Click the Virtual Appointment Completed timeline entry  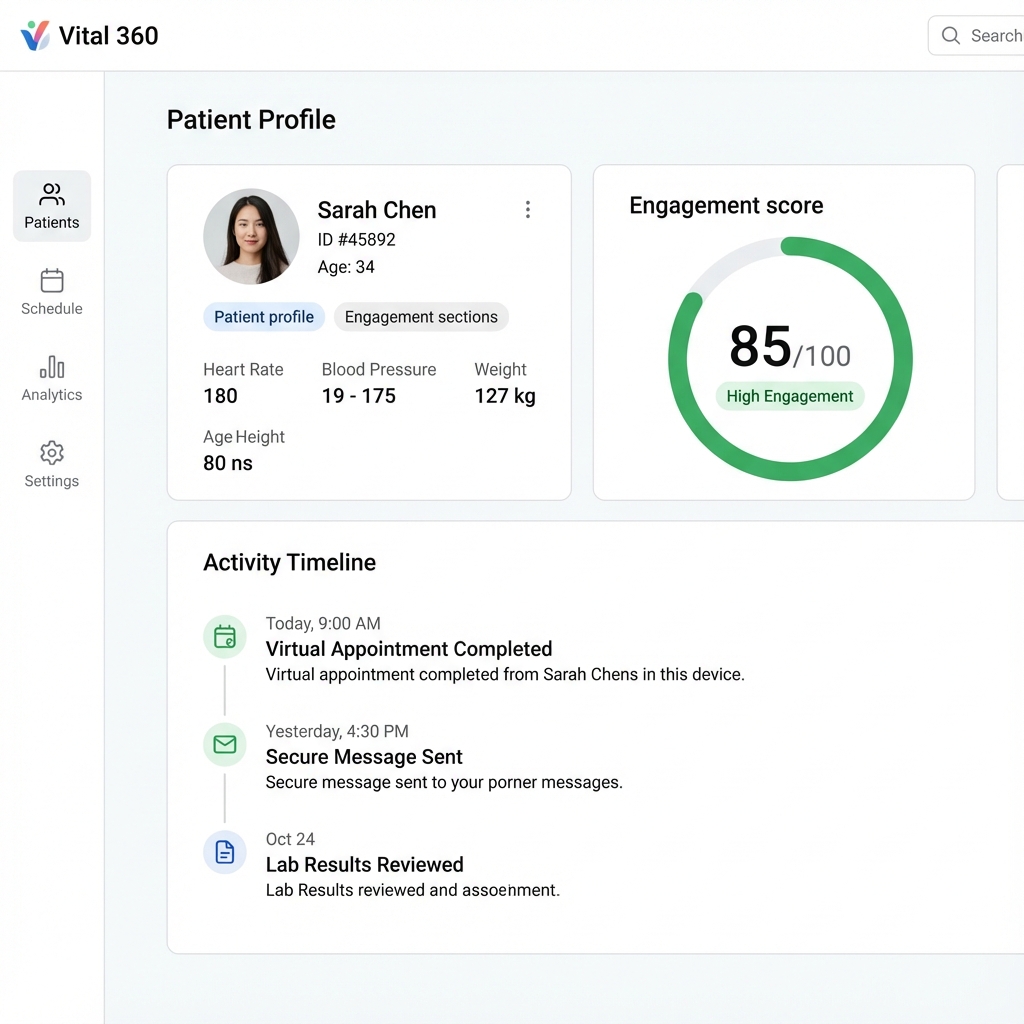408,649
